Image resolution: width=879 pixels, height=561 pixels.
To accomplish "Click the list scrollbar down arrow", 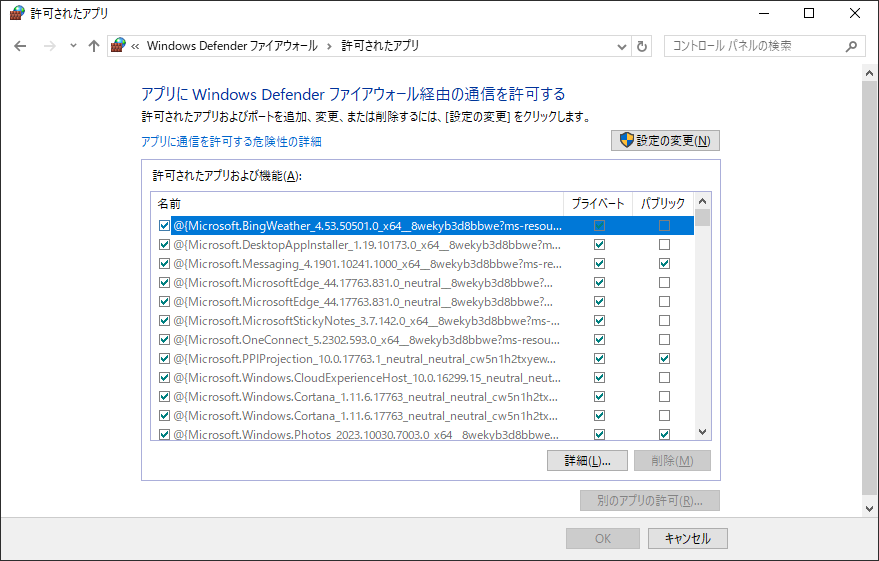I will 702,432.
